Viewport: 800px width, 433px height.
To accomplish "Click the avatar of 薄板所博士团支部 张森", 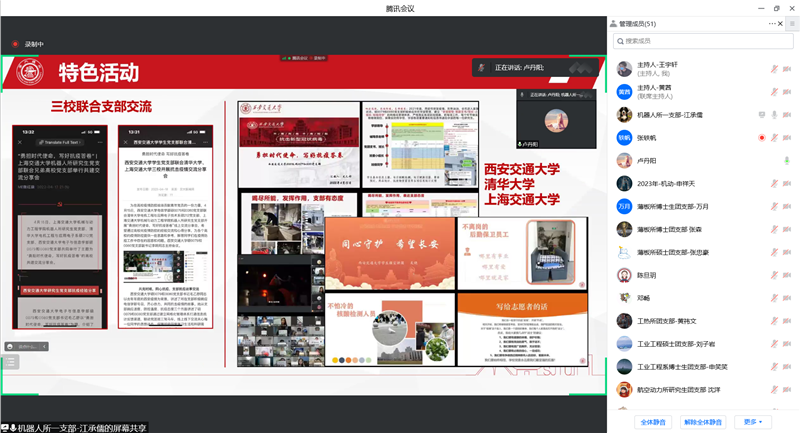I will pyautogui.click(x=624, y=230).
